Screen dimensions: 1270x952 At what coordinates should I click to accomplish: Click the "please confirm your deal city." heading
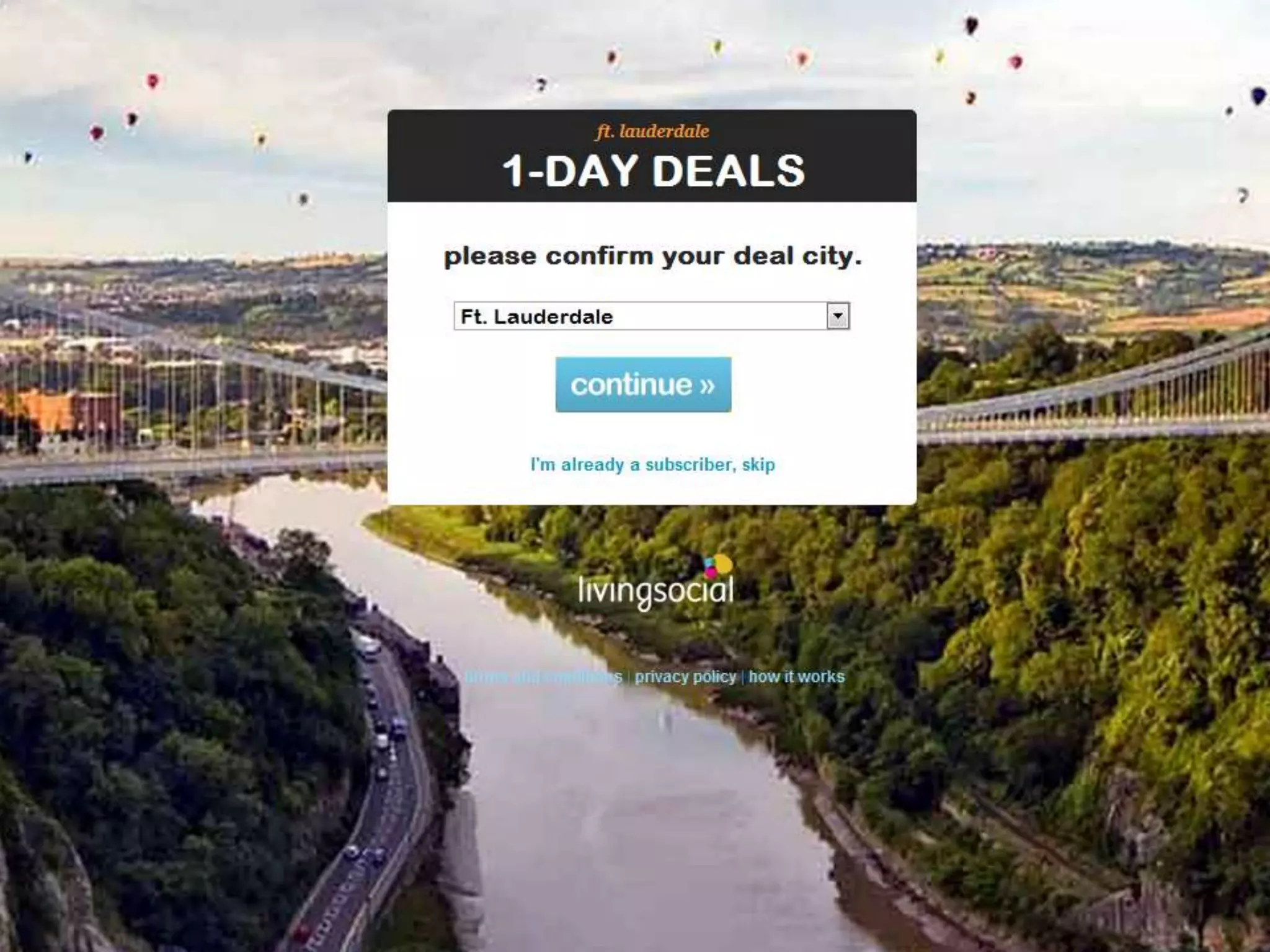pos(653,256)
